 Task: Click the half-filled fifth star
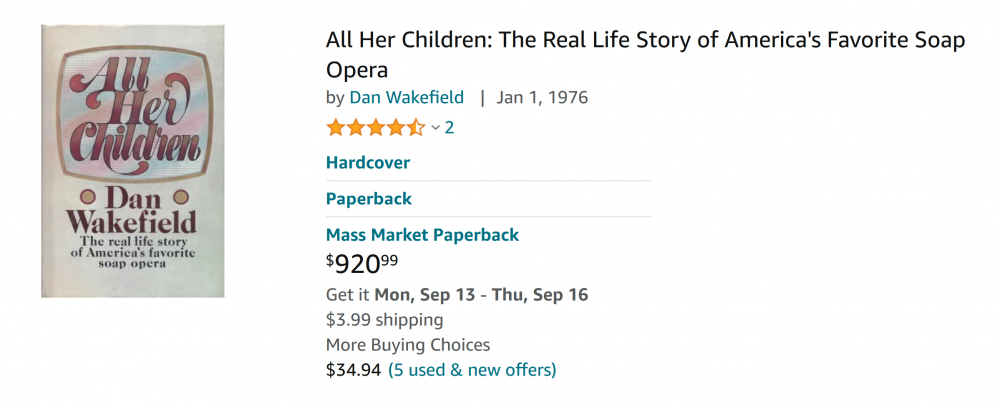click(416, 128)
